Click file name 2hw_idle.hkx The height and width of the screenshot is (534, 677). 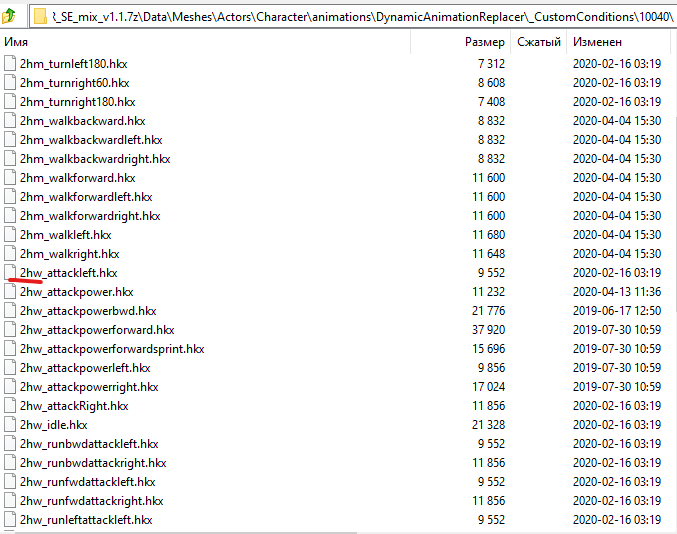[54, 425]
